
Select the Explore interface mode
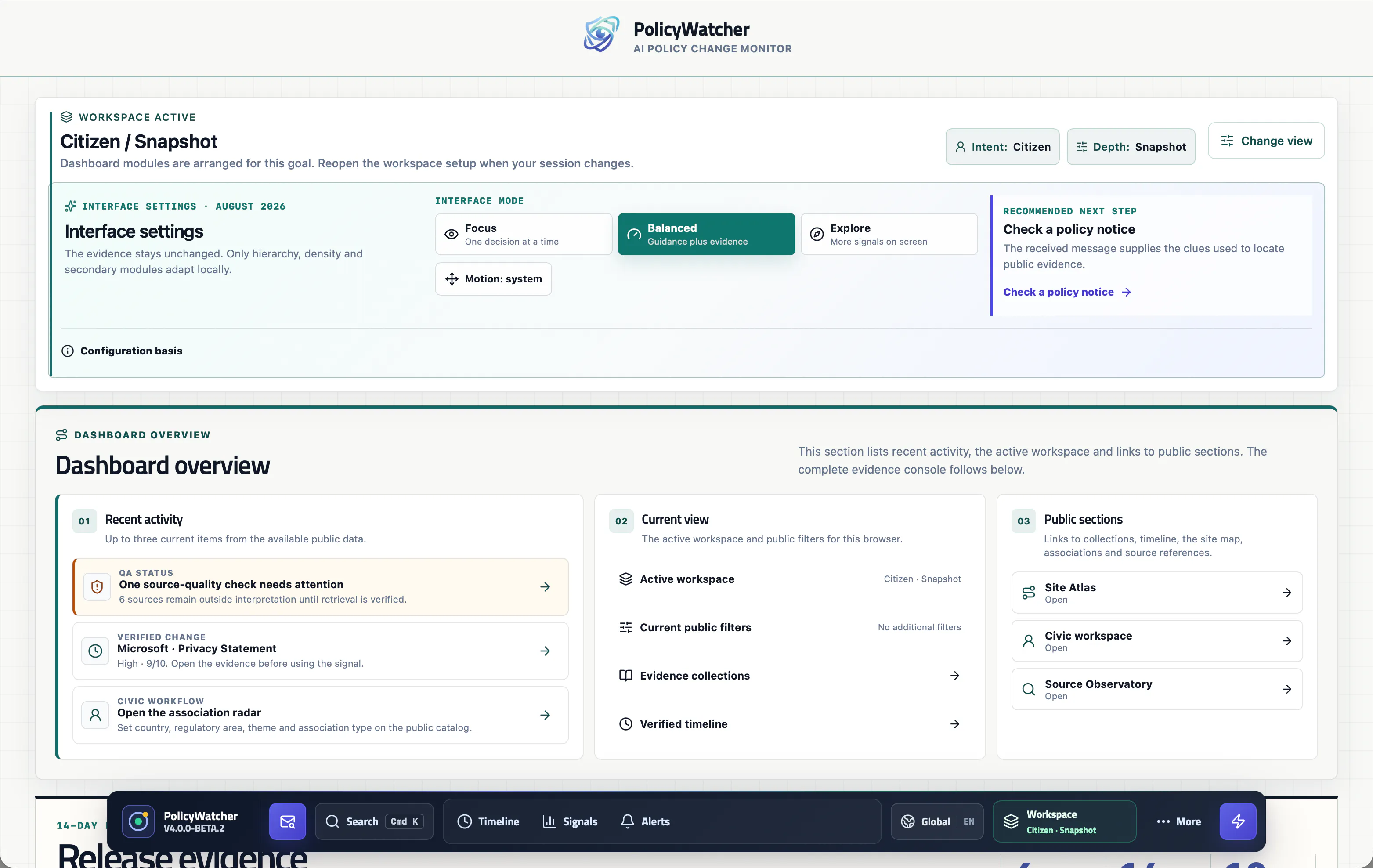tap(889, 234)
